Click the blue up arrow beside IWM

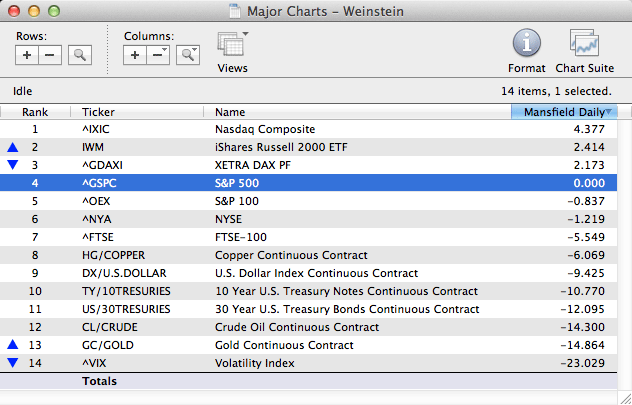[12, 147]
